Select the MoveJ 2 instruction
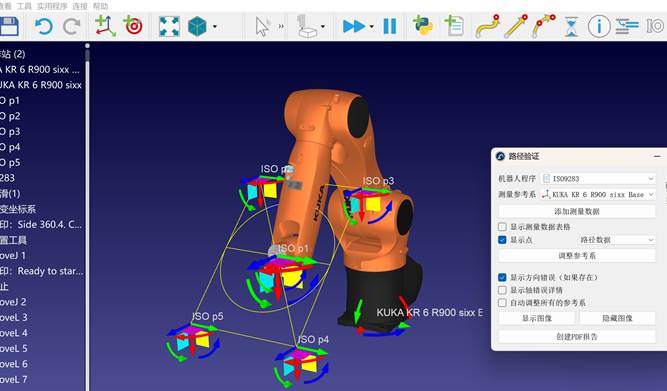Viewport: 667px width, 391px height. click(13, 302)
